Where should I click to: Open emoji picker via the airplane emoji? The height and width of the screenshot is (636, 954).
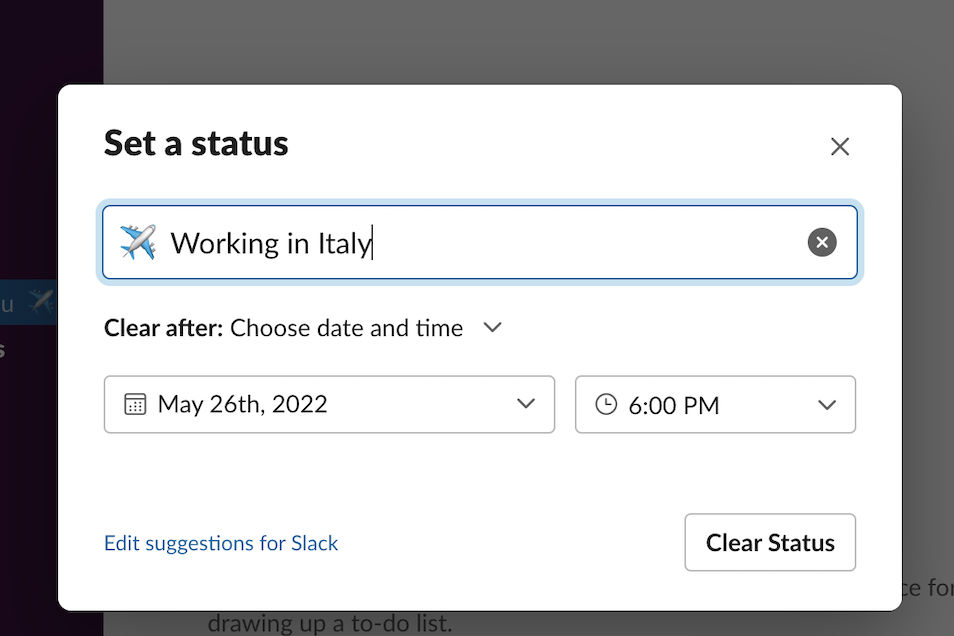[138, 242]
